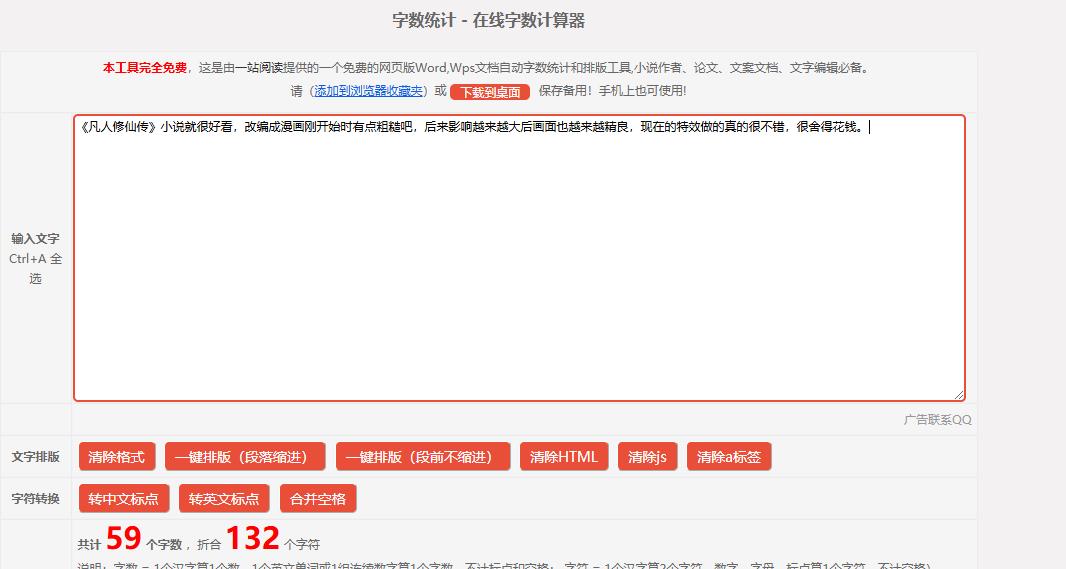Click the 清除a标签 button
Image resolution: width=1066 pixels, height=569 pixels.
tap(729, 456)
